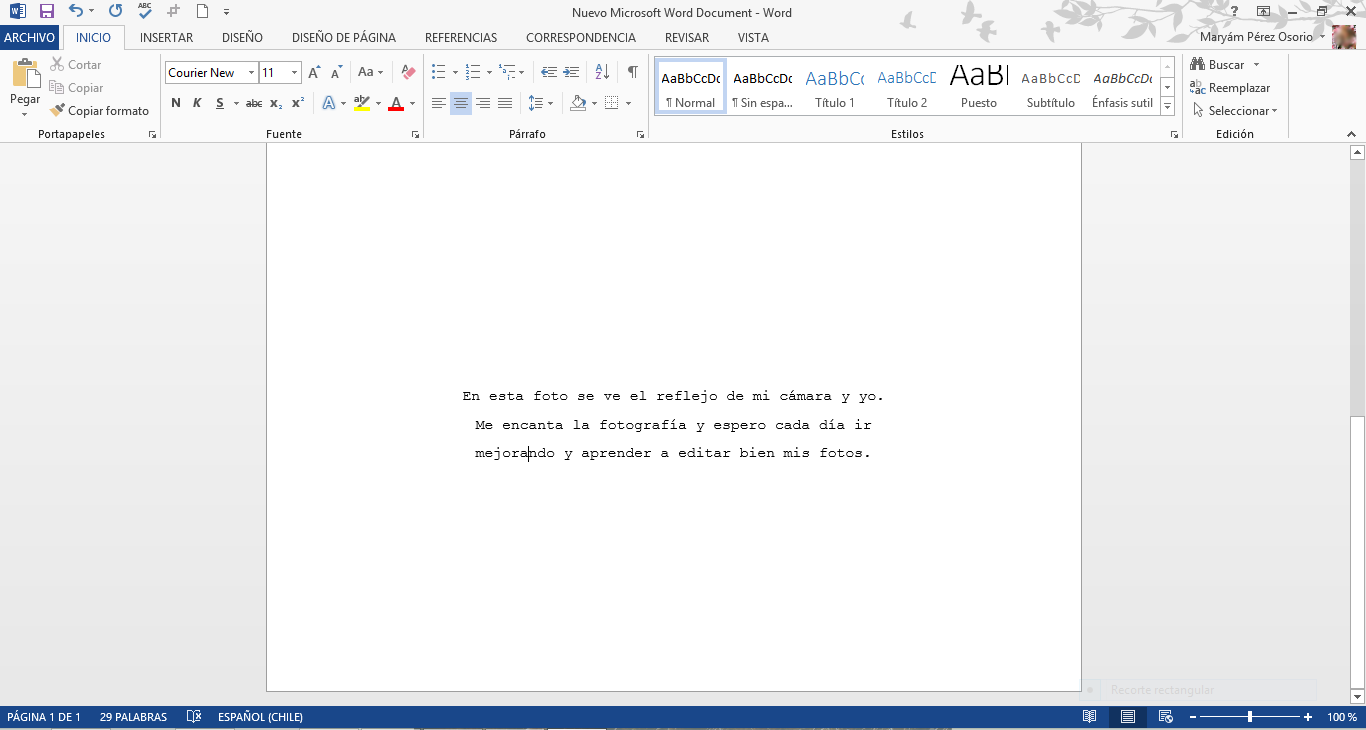Toggle bold (N) formatting
Viewport: 1366px width, 730px height.
pyautogui.click(x=176, y=103)
